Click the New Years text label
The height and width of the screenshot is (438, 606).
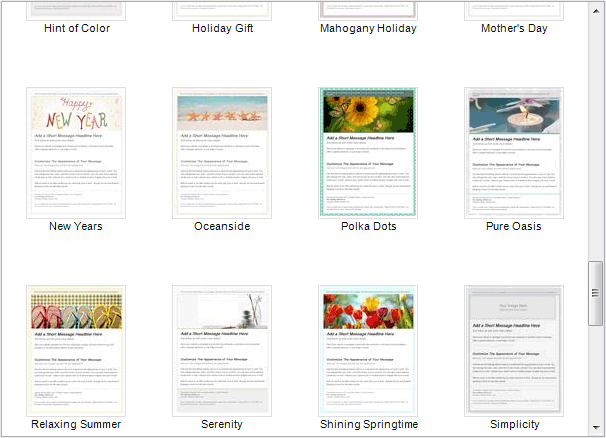click(76, 226)
